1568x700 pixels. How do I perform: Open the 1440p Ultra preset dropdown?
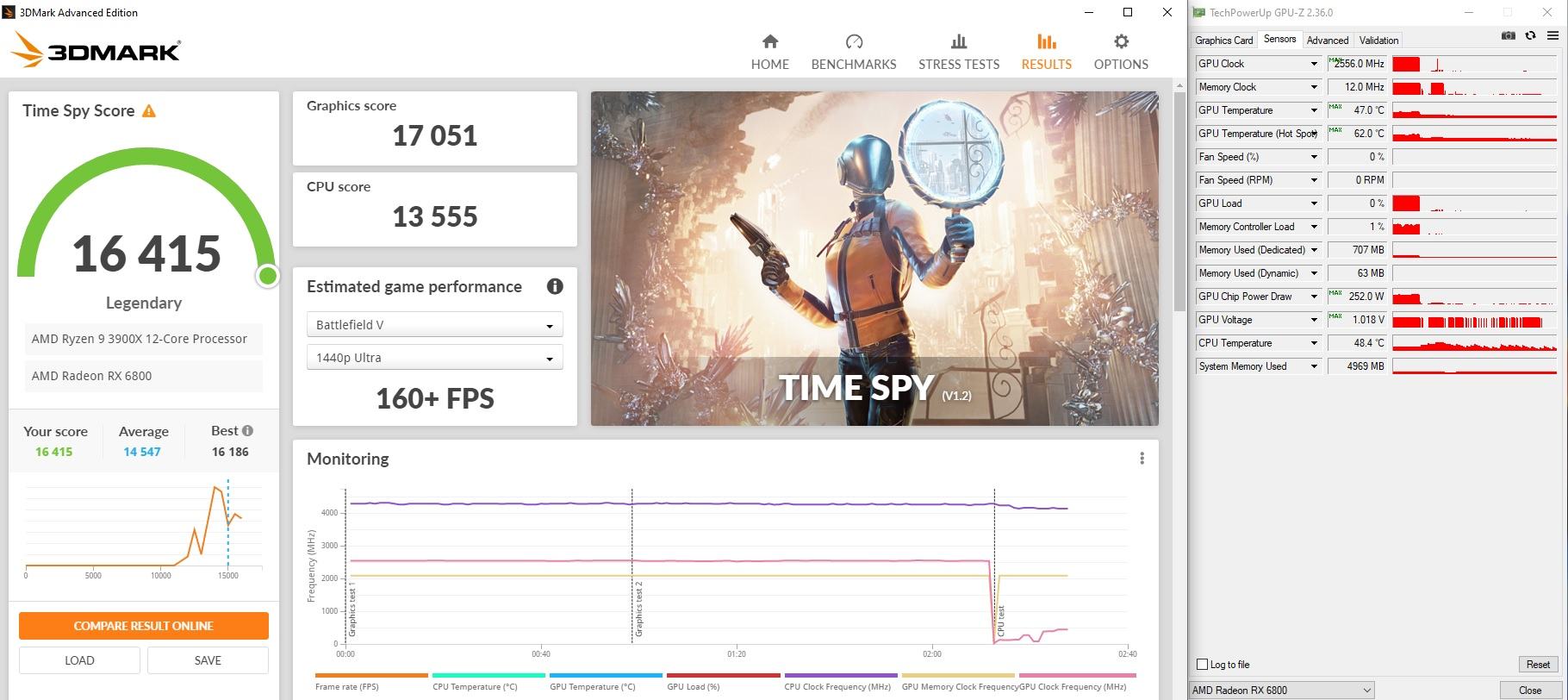pos(435,358)
